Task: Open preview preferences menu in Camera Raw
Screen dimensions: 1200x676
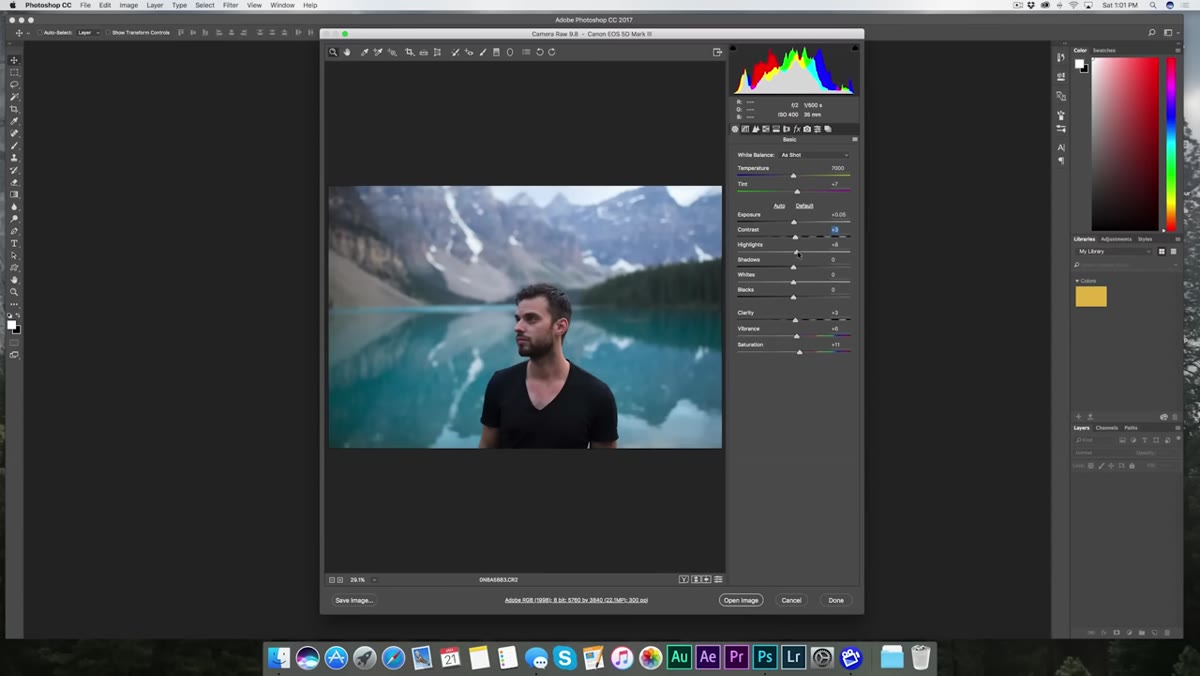Action: point(718,579)
